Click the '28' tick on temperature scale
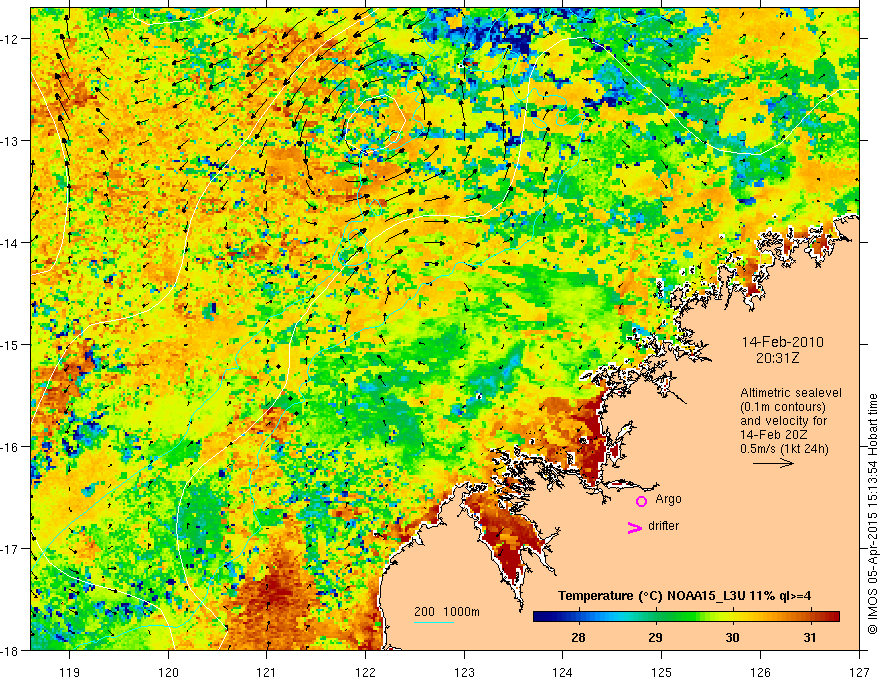 (x=578, y=637)
